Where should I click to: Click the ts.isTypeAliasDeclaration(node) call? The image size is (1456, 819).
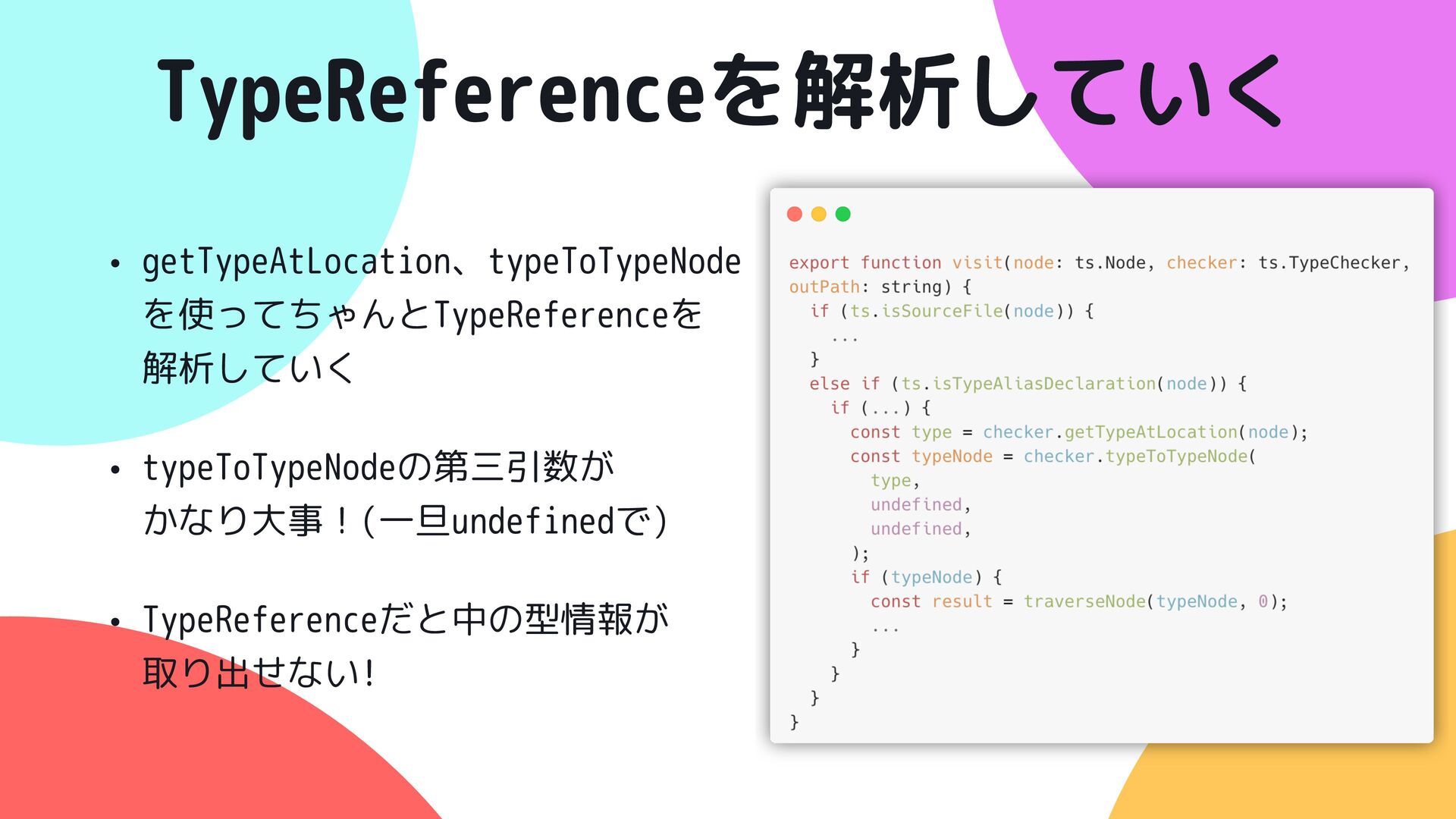pyautogui.click(x=1063, y=384)
